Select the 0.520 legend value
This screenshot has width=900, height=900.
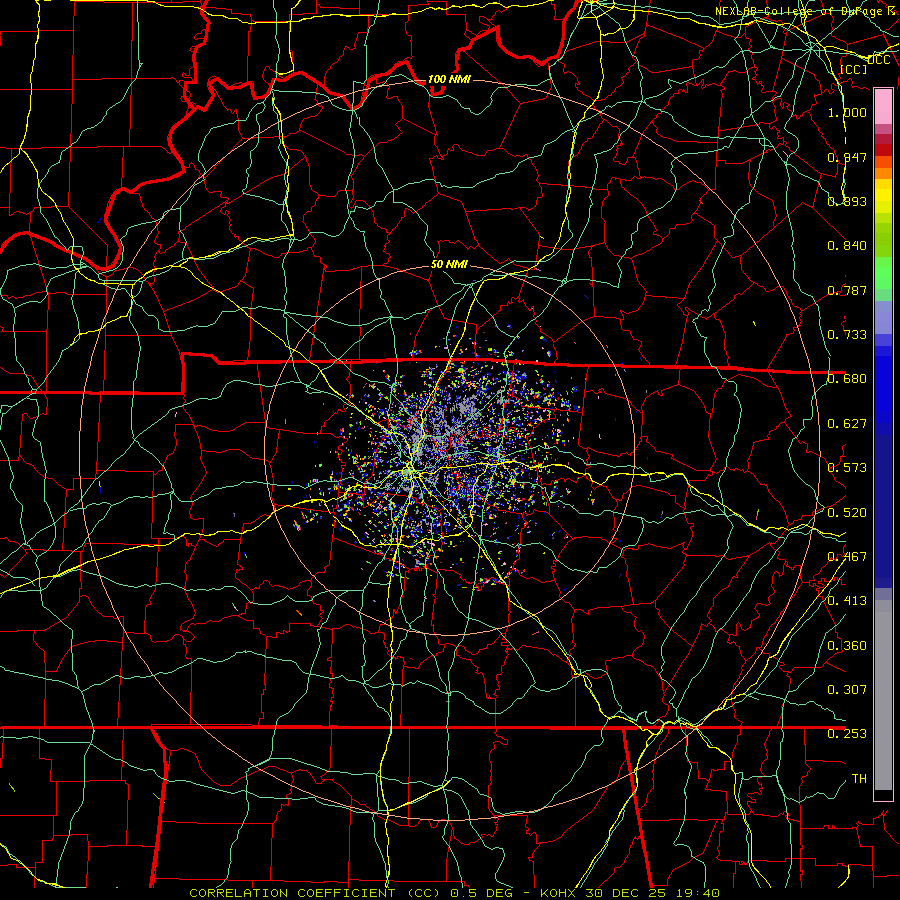click(x=847, y=513)
